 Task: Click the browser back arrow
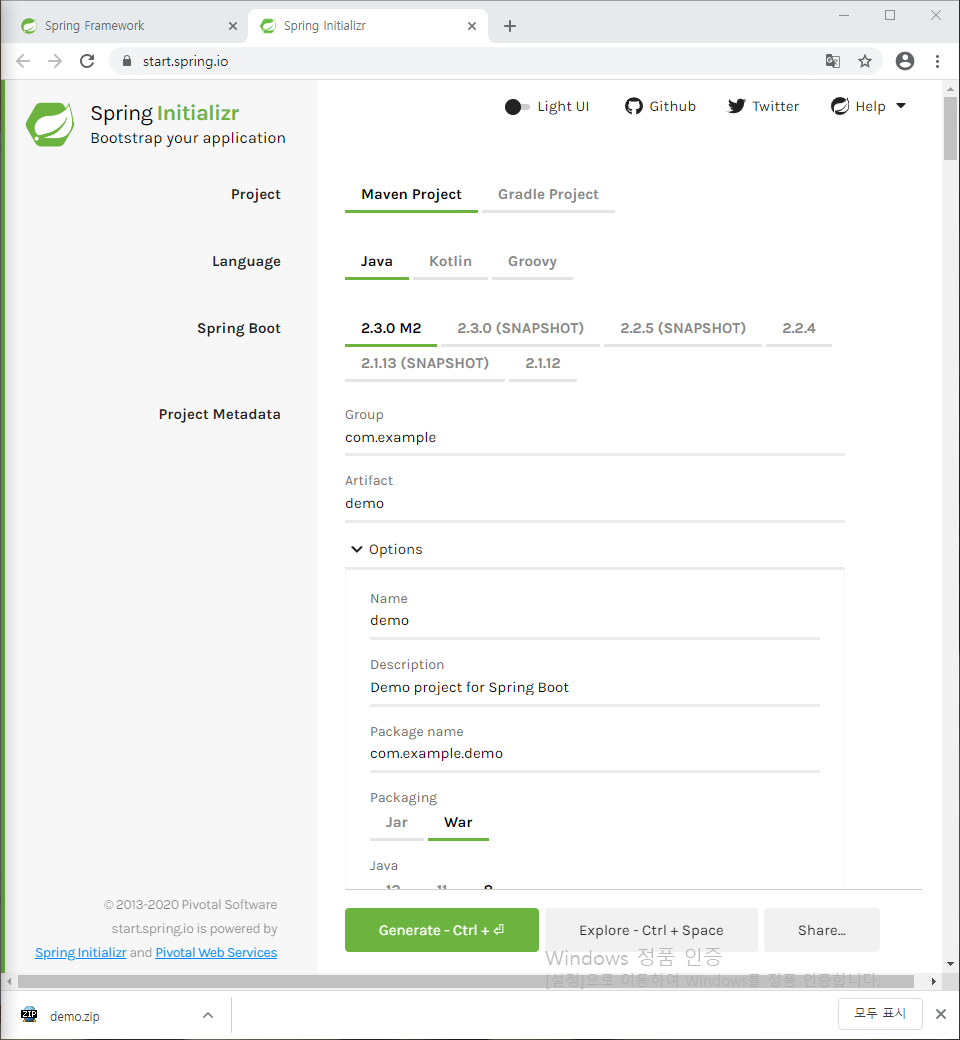pyautogui.click(x=23, y=61)
